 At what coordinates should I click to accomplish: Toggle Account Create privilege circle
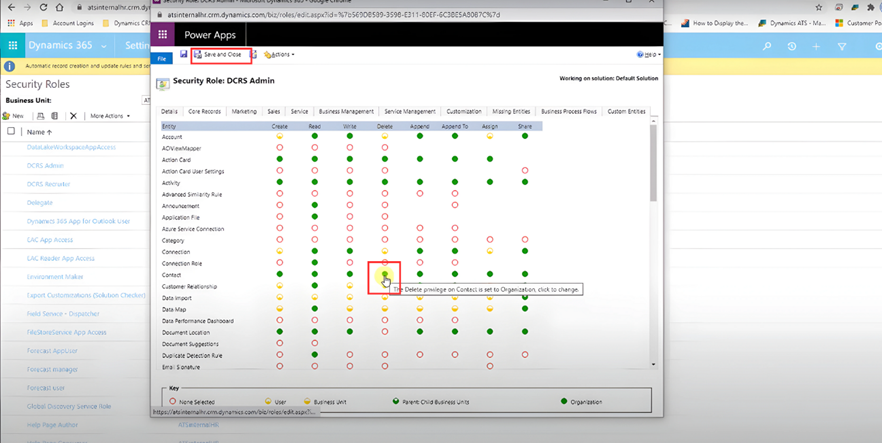pos(280,136)
